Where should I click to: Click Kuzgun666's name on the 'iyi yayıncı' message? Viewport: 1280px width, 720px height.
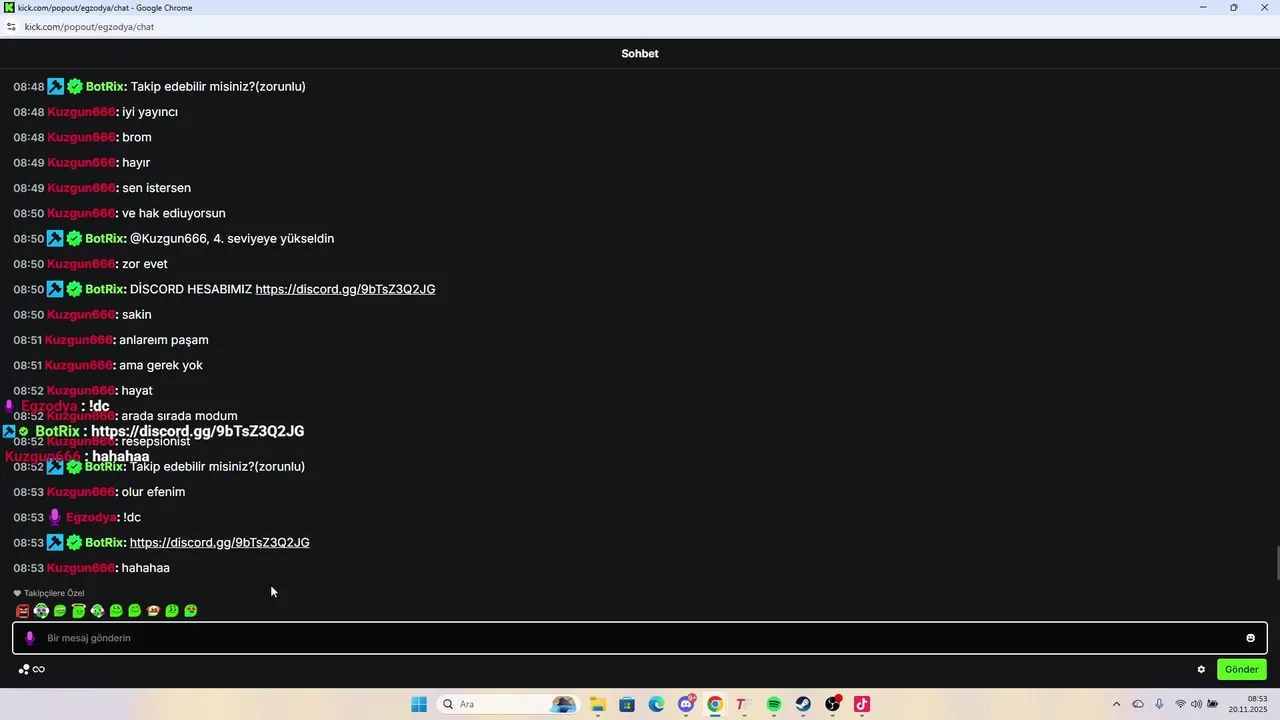pos(82,112)
